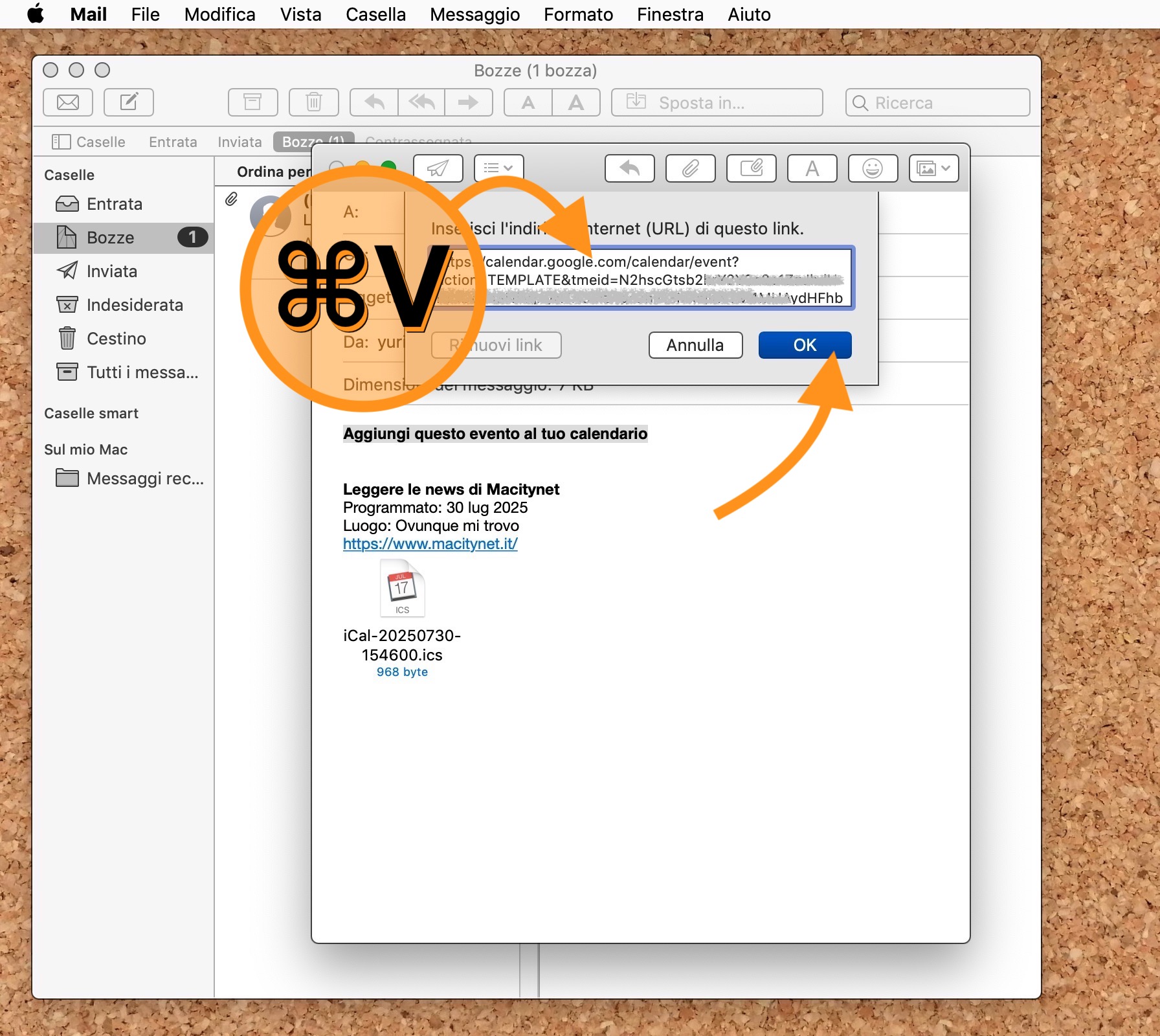The width and height of the screenshot is (1160, 1036).
Task: Open the Modifica menu
Action: pos(219,14)
